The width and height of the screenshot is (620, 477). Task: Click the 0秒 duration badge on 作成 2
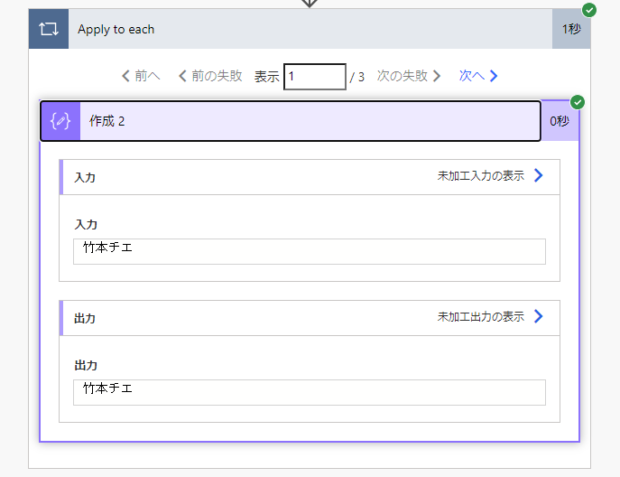click(560, 121)
